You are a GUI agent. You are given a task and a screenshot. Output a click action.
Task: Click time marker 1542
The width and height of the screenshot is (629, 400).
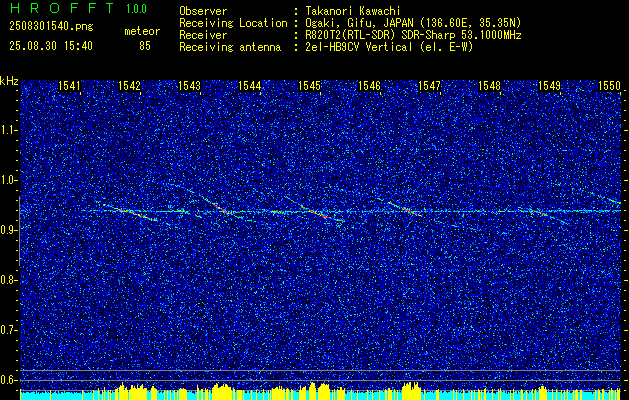130,85
